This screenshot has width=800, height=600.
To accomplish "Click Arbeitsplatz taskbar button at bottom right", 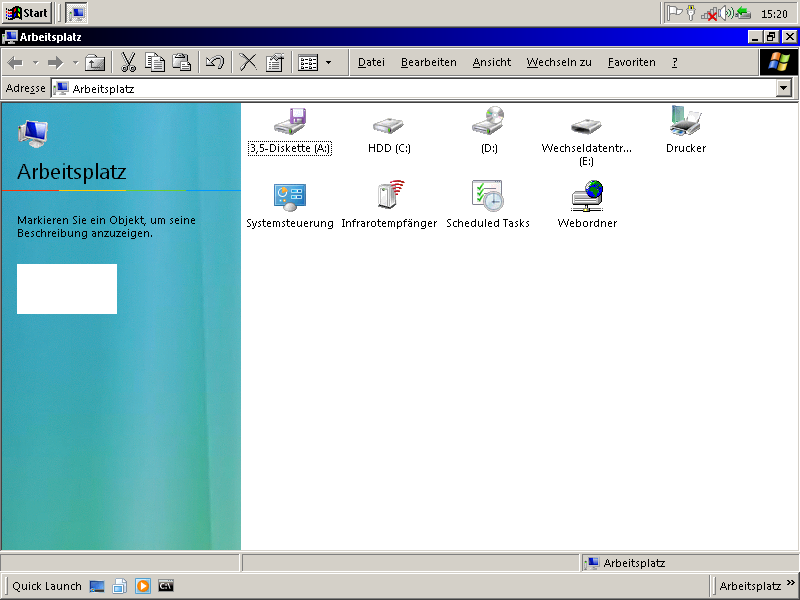I will 749,586.
